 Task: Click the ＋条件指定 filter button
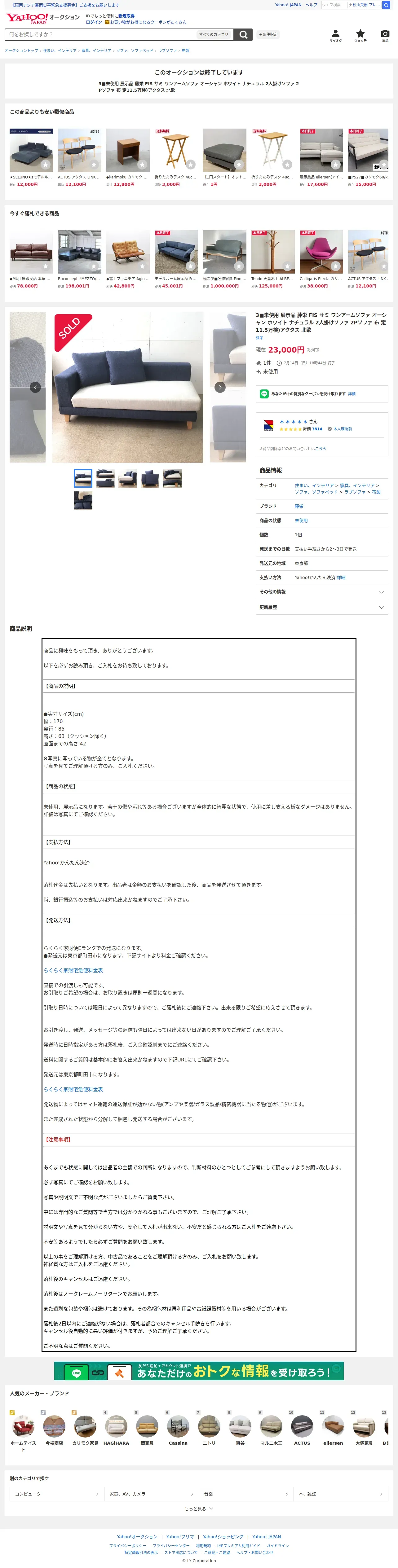(x=268, y=35)
